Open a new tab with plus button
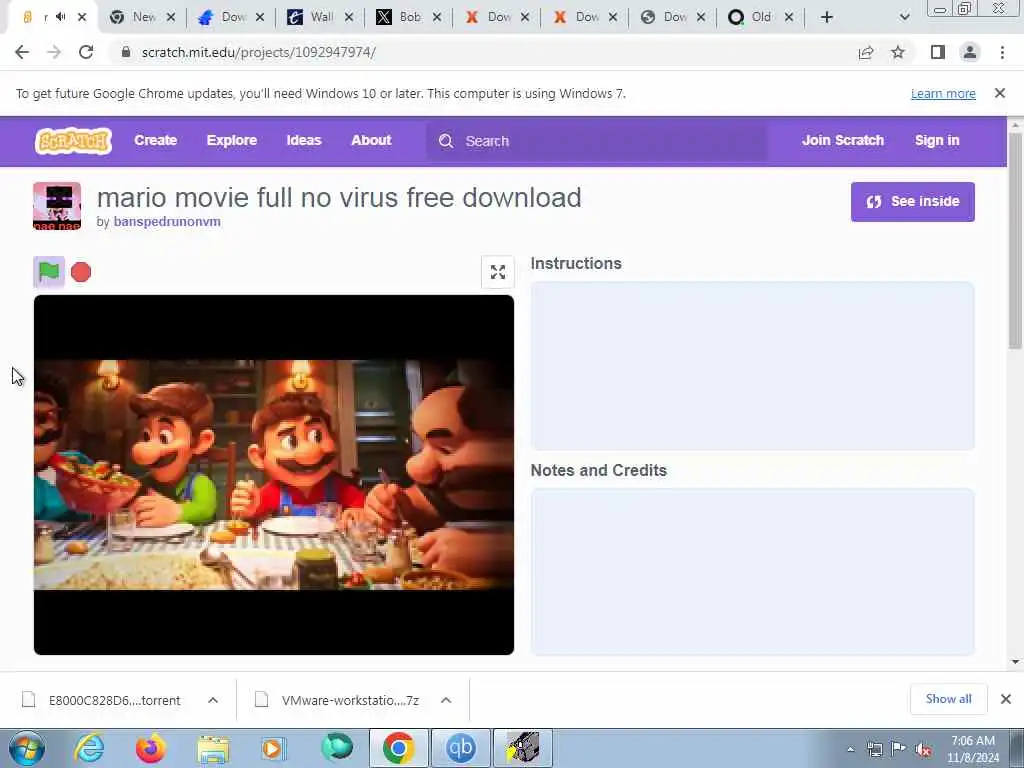 827,18
